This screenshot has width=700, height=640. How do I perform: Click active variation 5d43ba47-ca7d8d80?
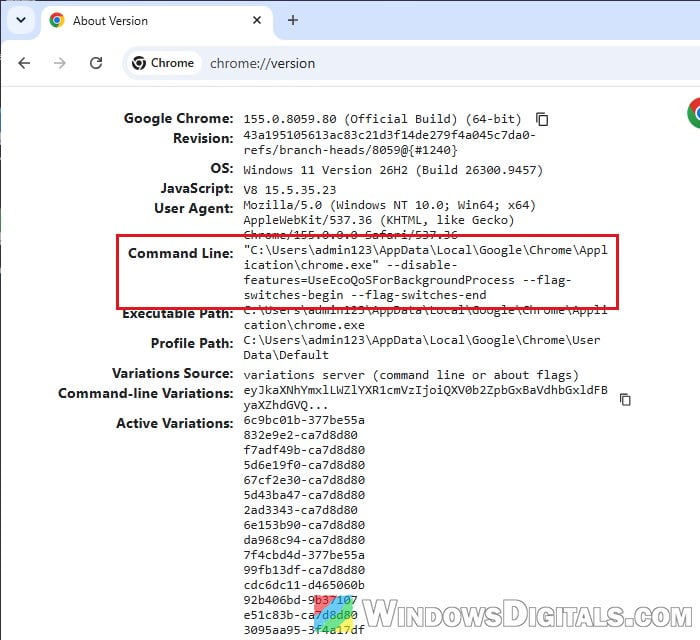(x=304, y=495)
